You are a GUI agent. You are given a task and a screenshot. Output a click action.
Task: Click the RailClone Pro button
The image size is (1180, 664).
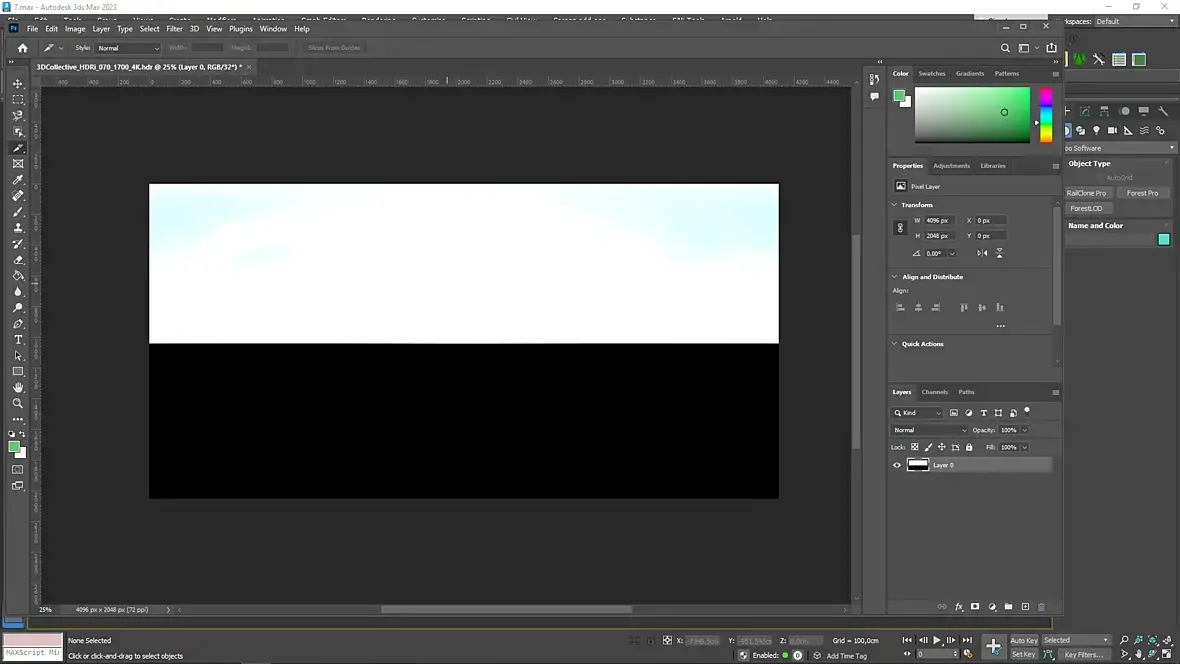[x=1087, y=193]
